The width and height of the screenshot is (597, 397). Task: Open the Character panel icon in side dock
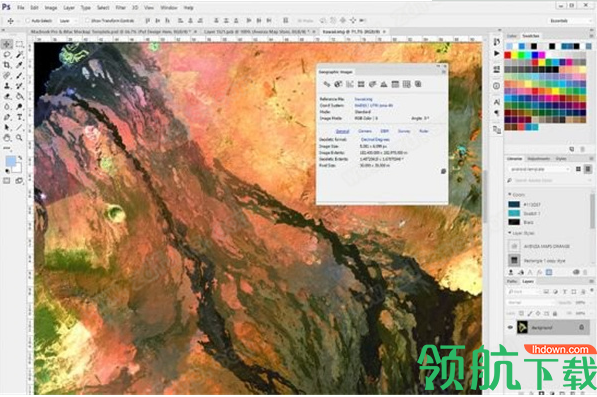coord(496,102)
